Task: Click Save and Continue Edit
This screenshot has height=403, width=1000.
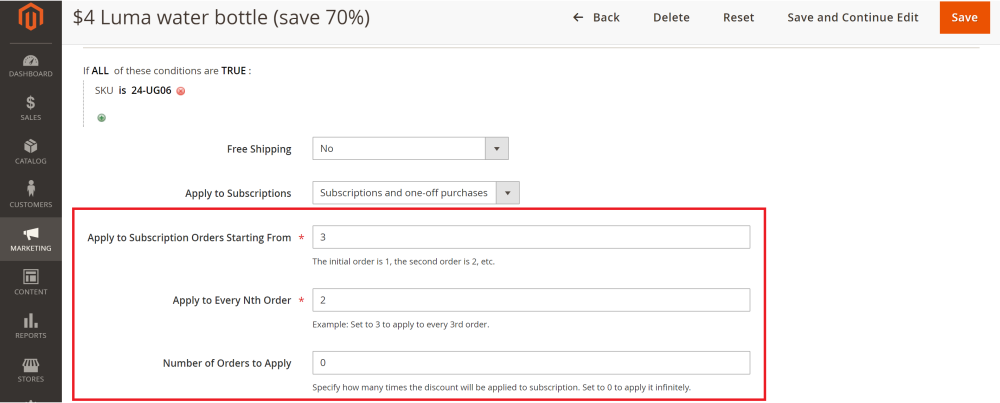Action: [853, 18]
